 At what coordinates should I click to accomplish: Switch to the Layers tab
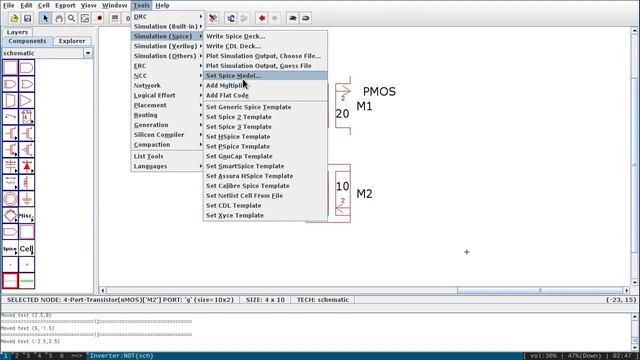[17, 32]
